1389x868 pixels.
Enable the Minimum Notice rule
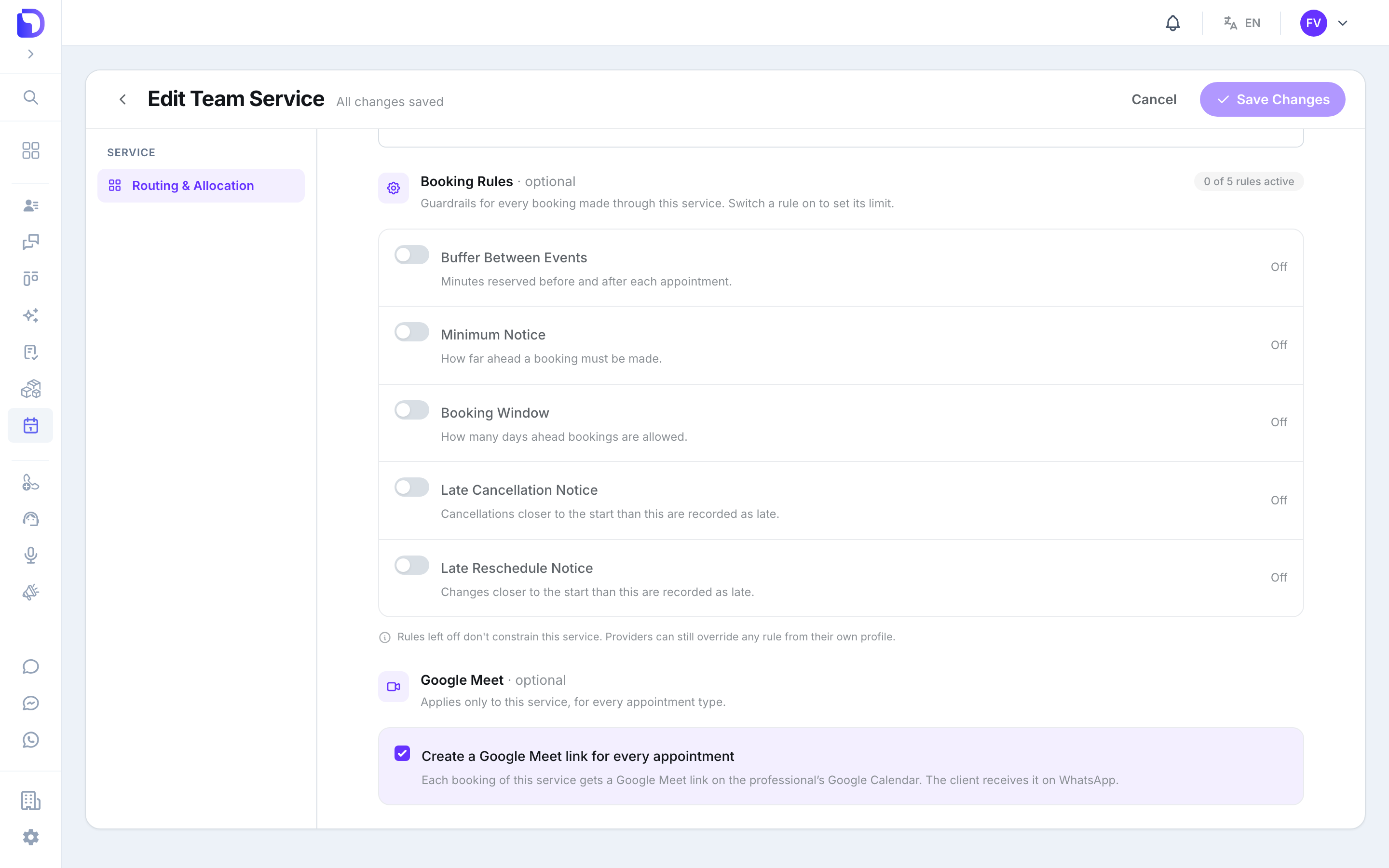click(411, 332)
